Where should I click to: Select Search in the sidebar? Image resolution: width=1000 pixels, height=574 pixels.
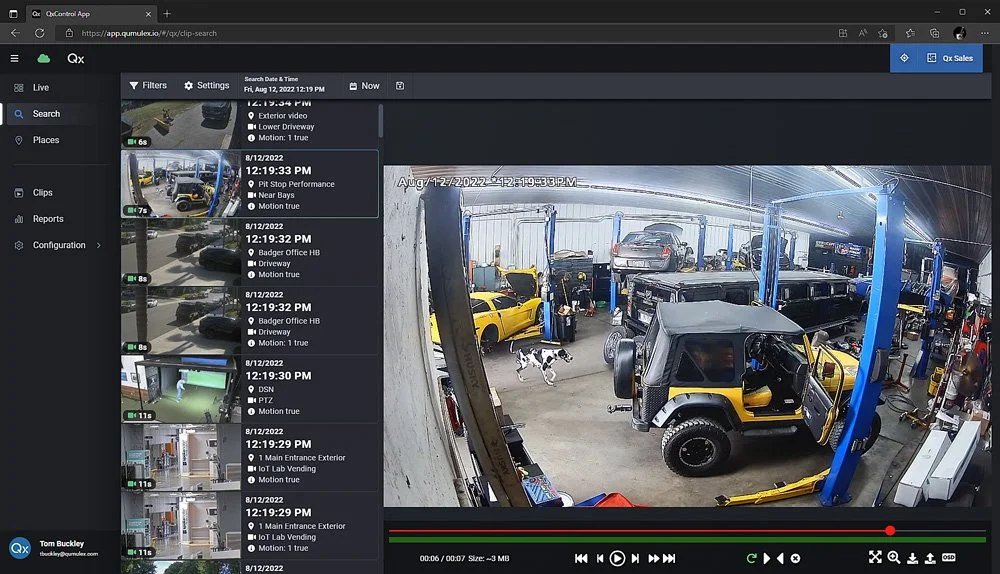pos(46,114)
